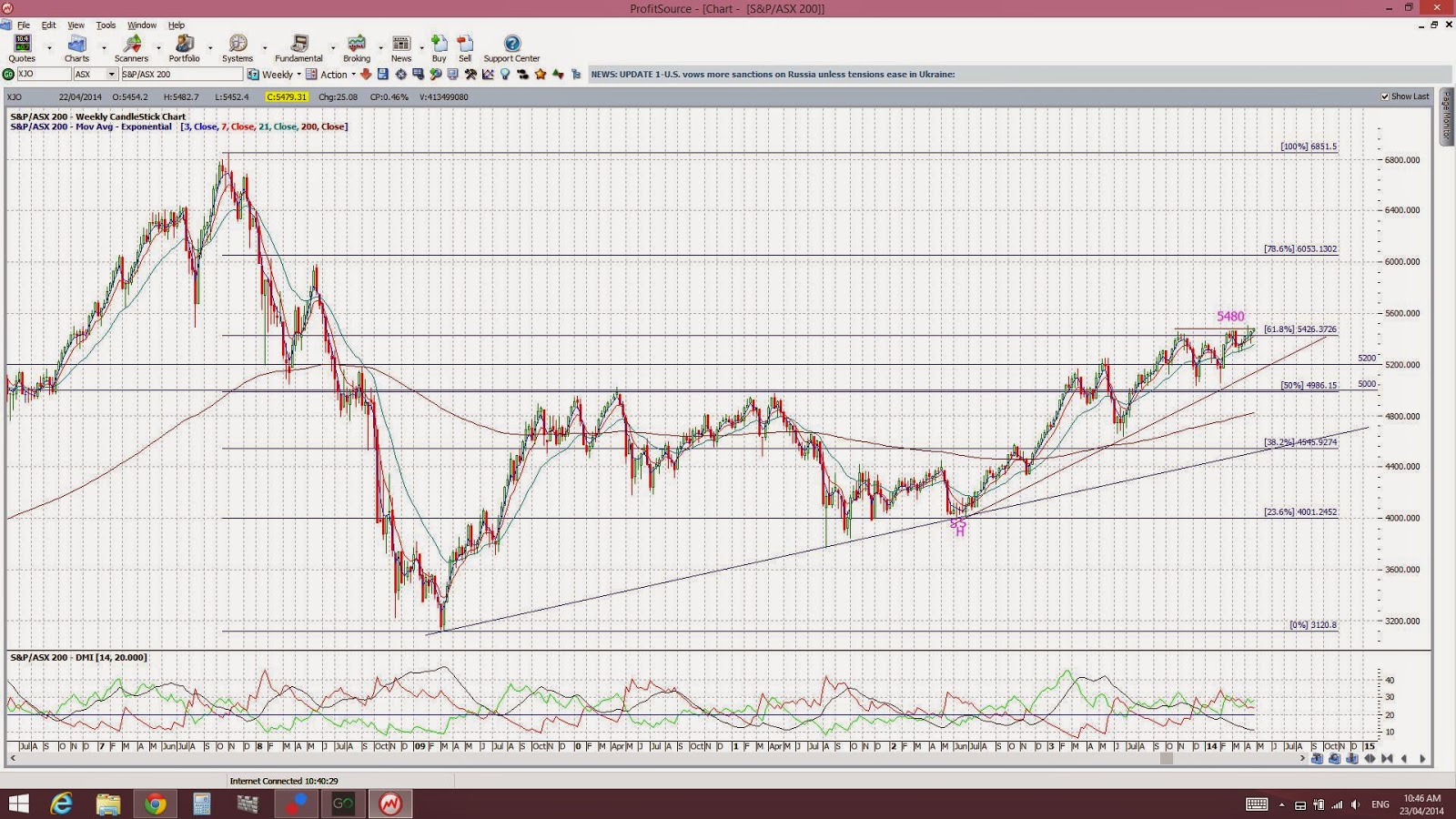The image size is (1456, 819).
Task: Open the Window menu
Action: (141, 25)
